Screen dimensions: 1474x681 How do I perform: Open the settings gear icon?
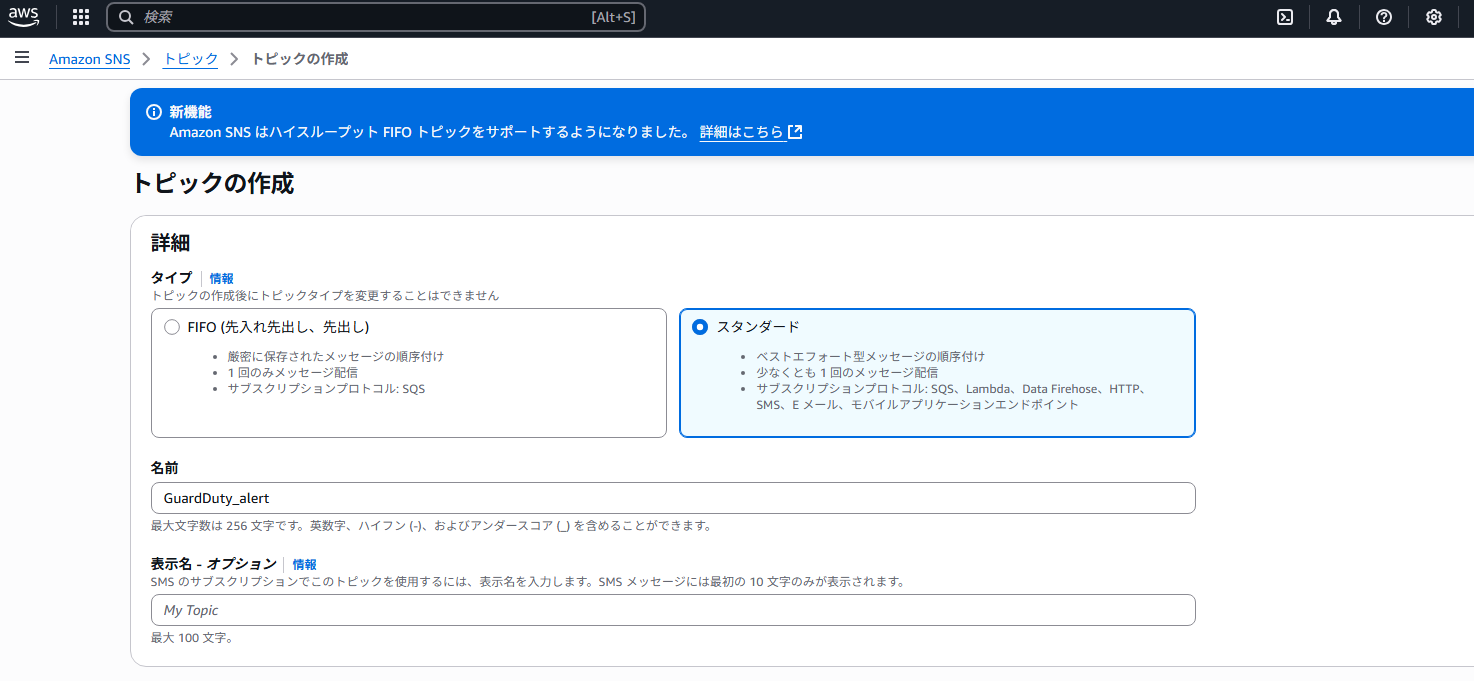coord(1434,17)
